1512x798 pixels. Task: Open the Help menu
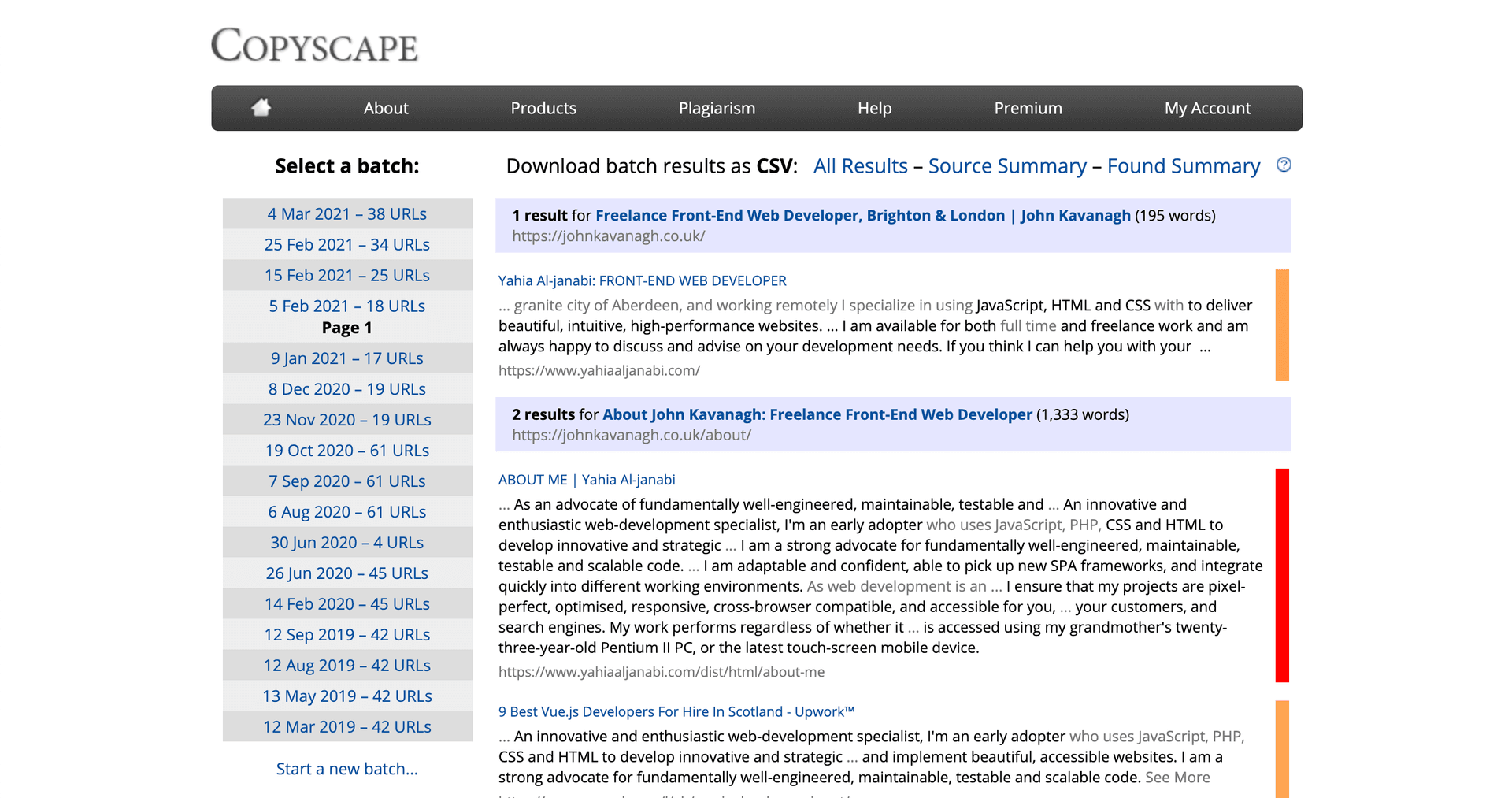tap(874, 108)
